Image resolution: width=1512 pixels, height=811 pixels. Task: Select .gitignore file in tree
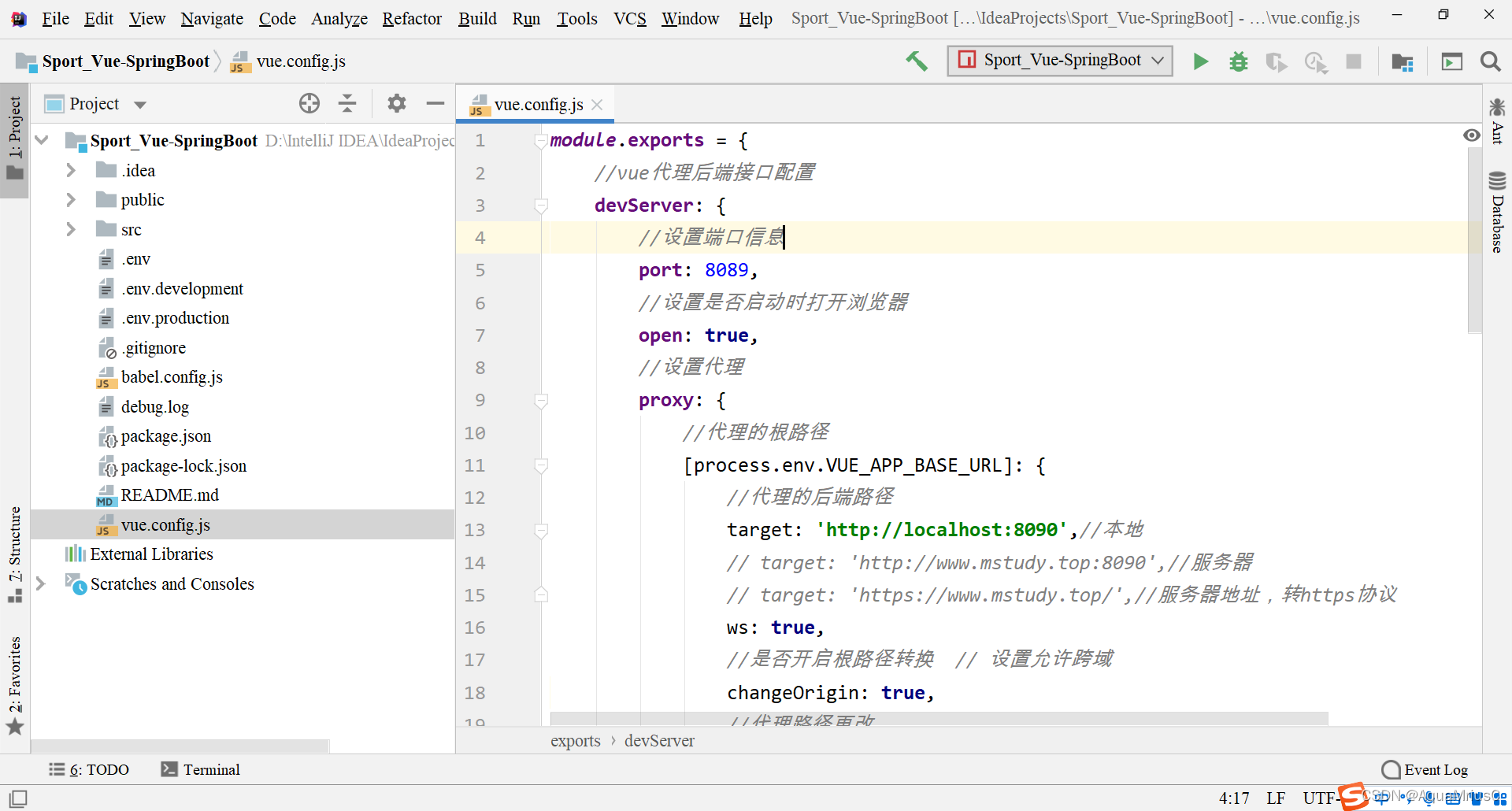pos(154,348)
